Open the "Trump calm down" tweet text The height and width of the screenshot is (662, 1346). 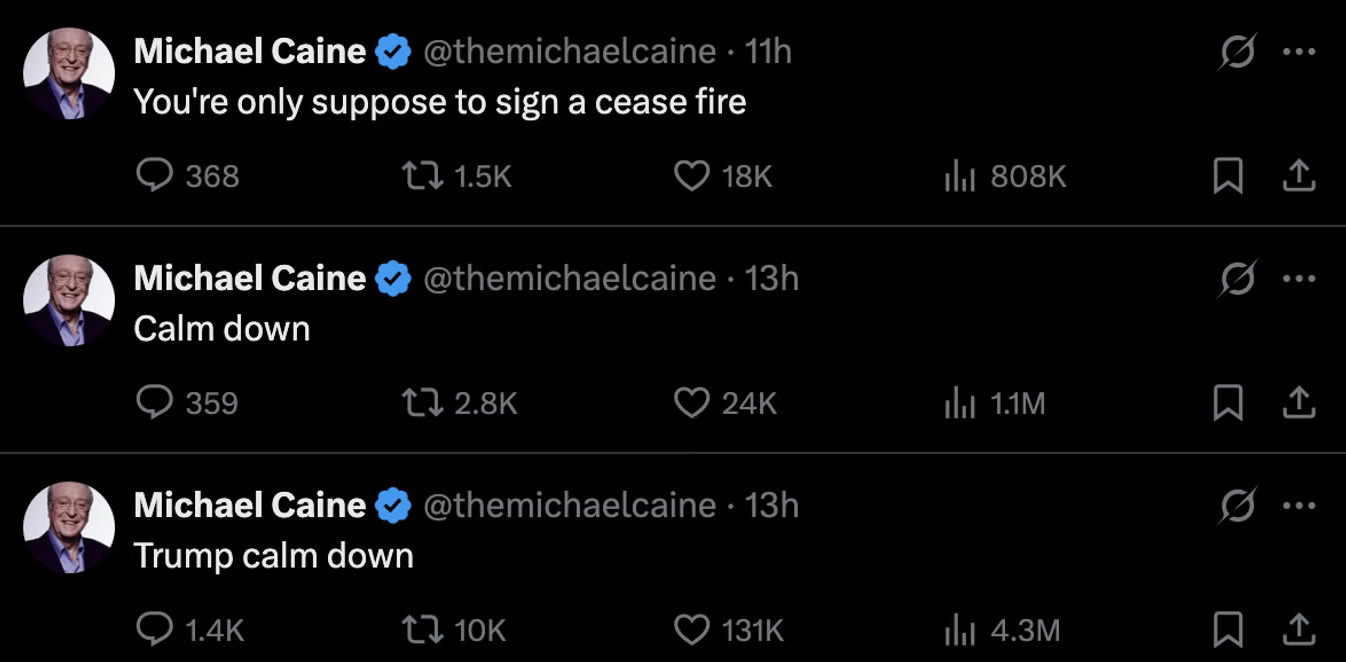tap(273, 556)
